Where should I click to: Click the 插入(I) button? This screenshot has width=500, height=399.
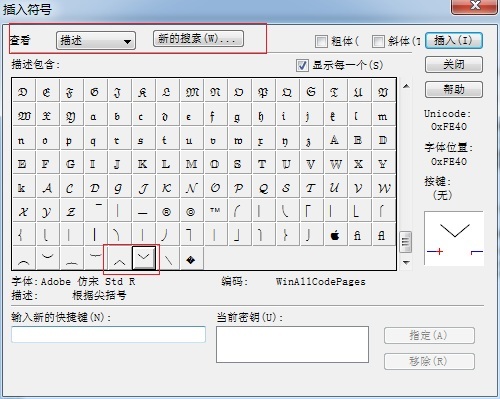454,41
